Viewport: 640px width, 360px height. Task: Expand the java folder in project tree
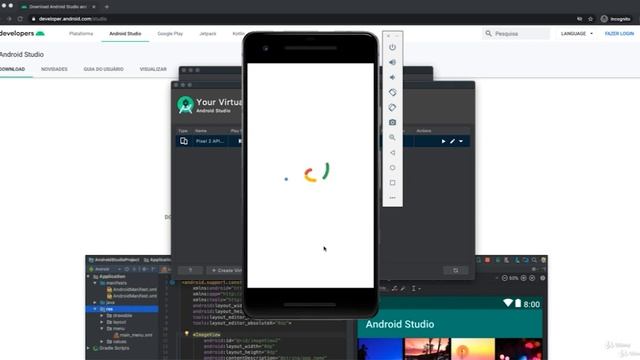95,302
